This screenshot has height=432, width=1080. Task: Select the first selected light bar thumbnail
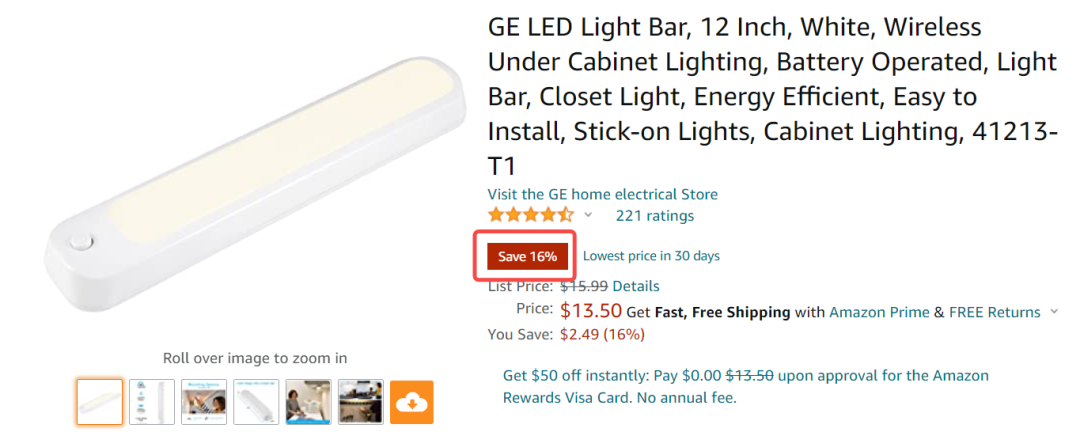coord(100,402)
